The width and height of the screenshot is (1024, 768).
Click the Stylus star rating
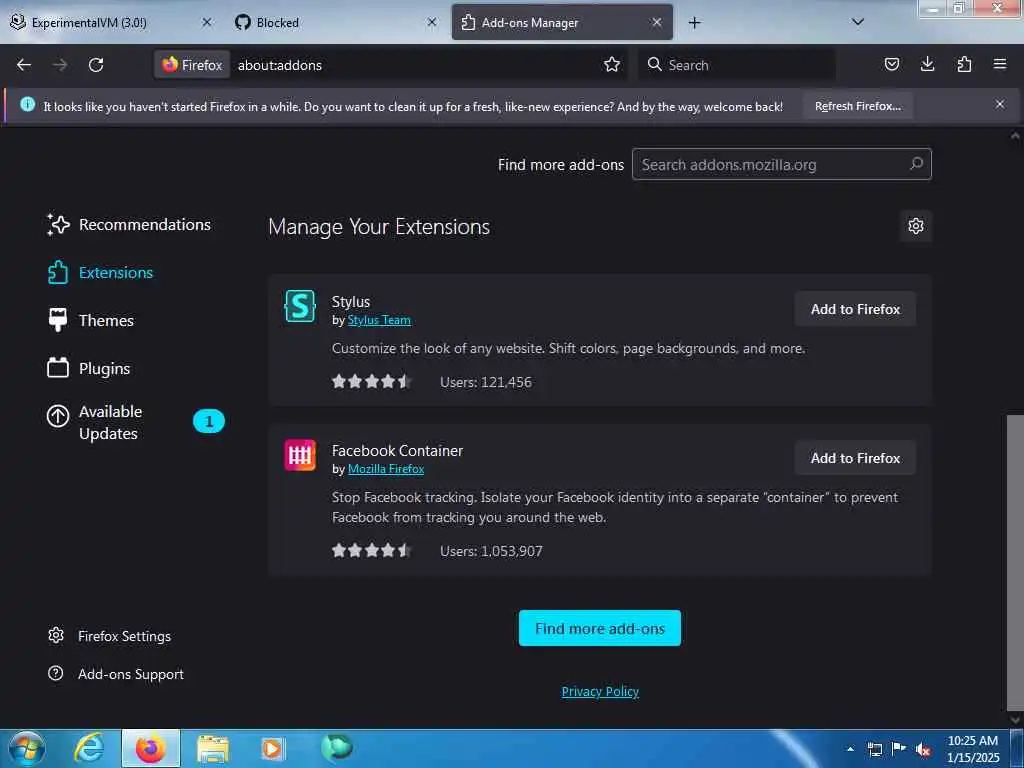(371, 381)
